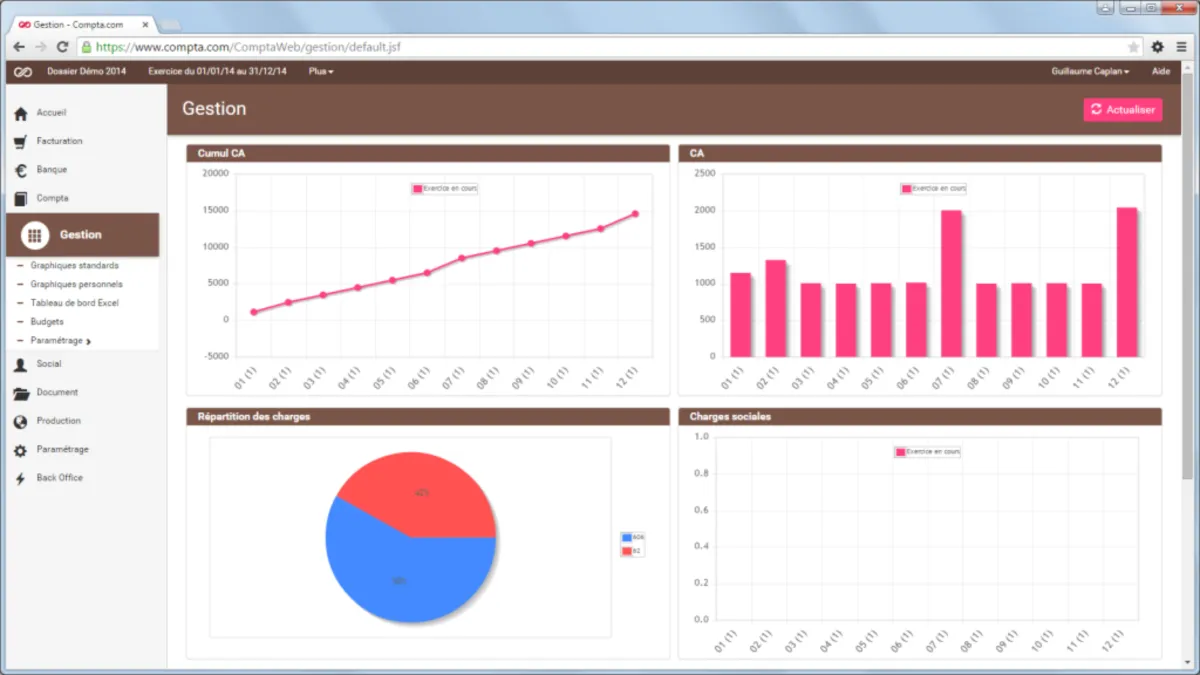
Task: Bookmark page with star icon
Action: click(1133, 47)
